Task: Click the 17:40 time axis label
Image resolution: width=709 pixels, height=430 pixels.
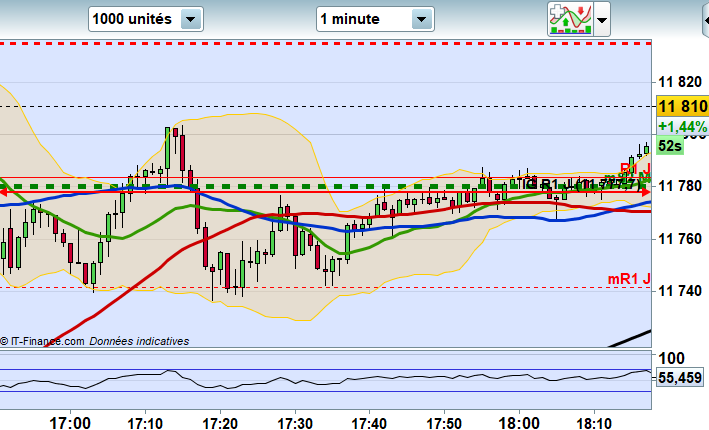Action: [369, 423]
